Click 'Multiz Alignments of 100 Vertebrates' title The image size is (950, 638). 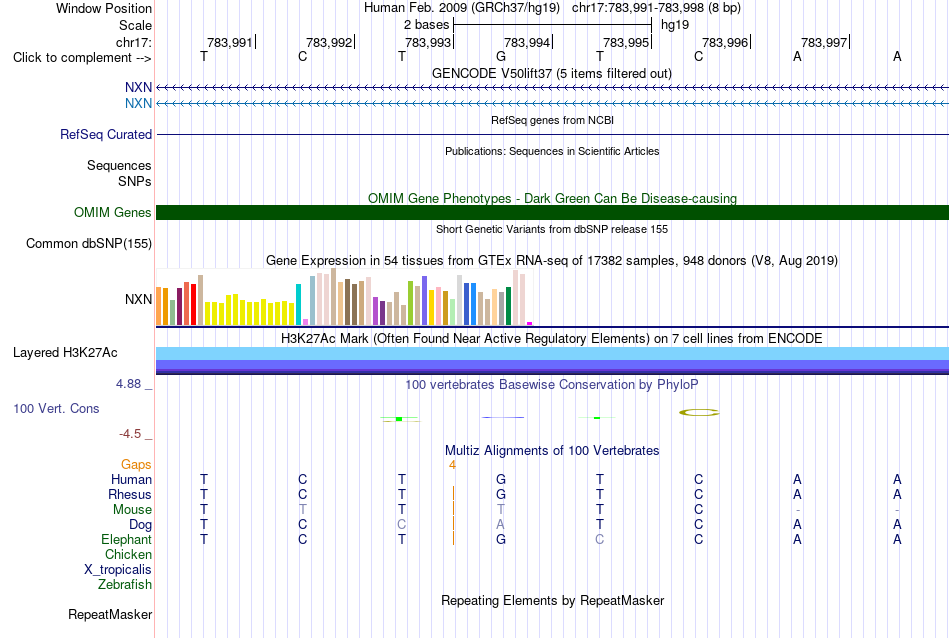(552, 450)
